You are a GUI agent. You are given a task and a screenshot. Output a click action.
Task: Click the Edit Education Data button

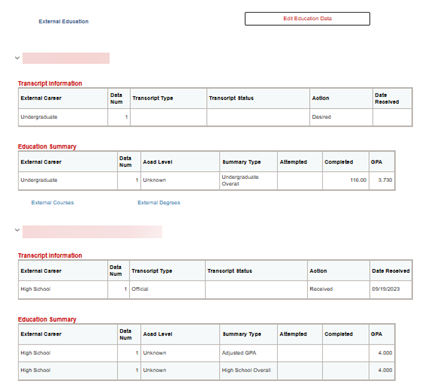307,19
